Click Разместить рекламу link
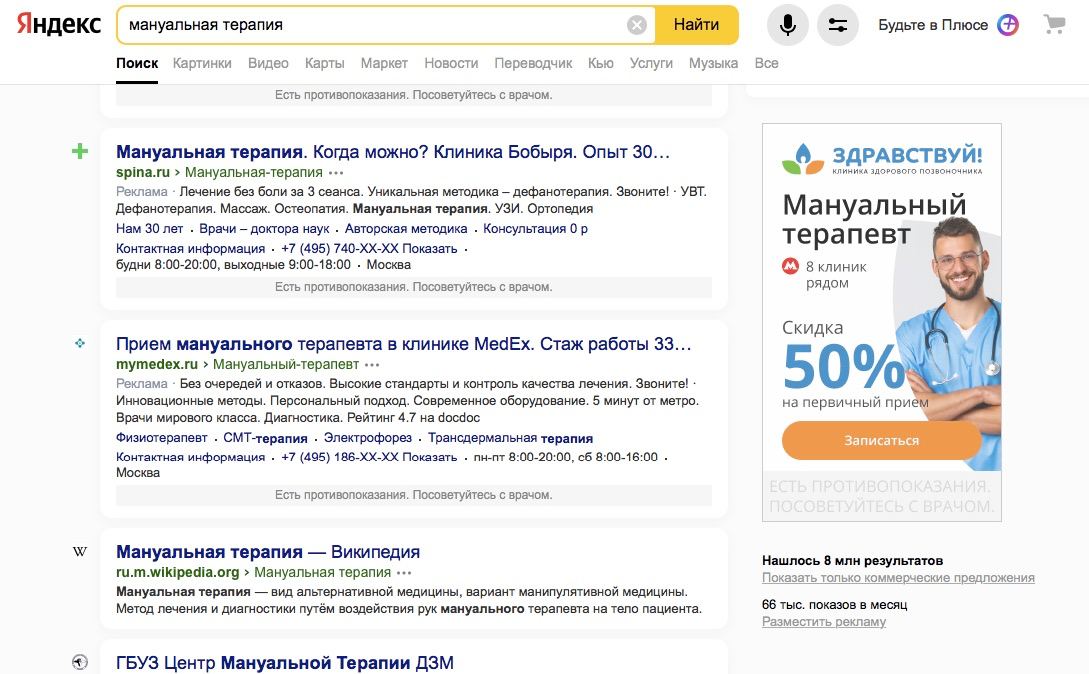 click(x=824, y=622)
